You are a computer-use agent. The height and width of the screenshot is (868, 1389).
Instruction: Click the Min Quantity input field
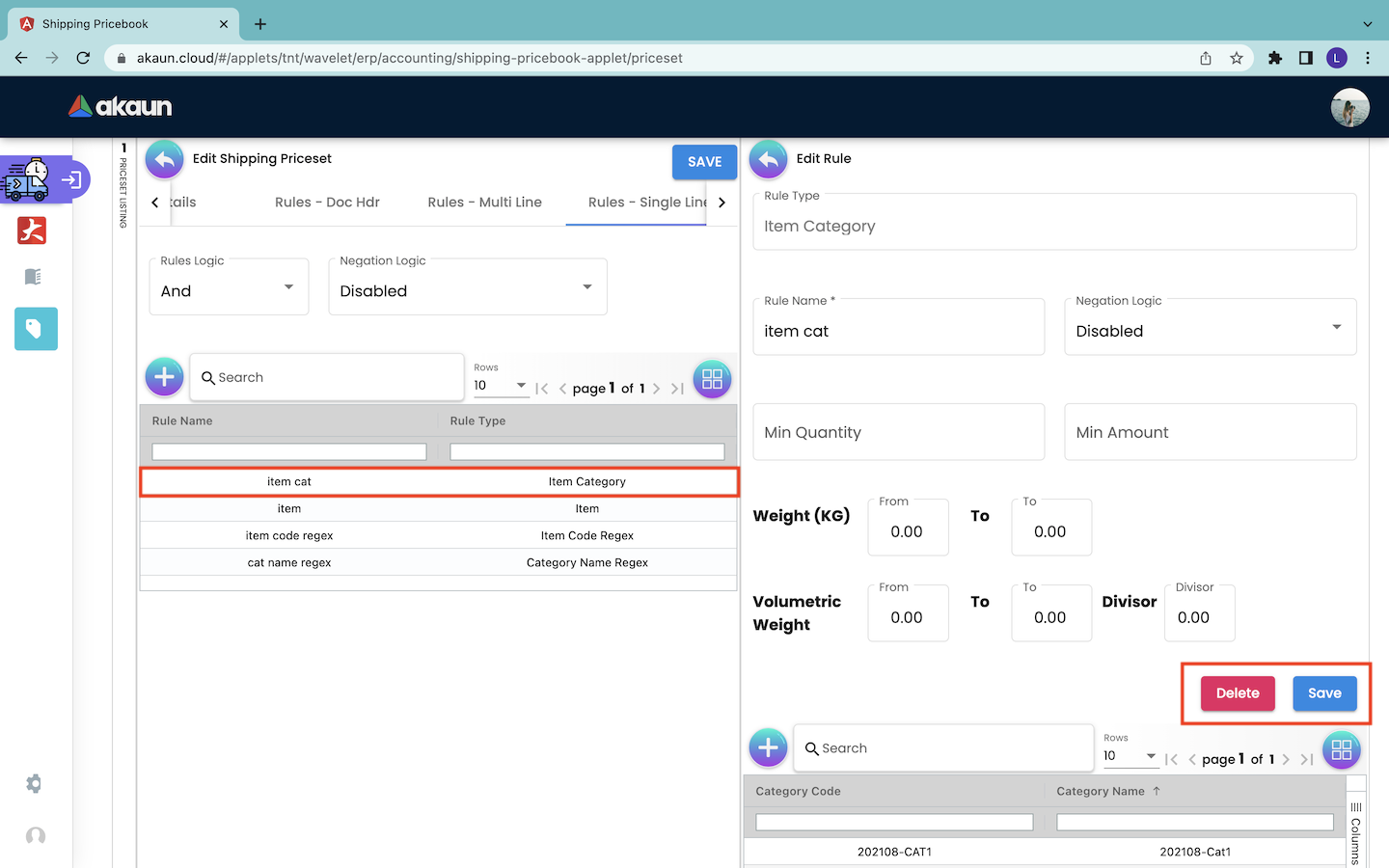click(898, 433)
